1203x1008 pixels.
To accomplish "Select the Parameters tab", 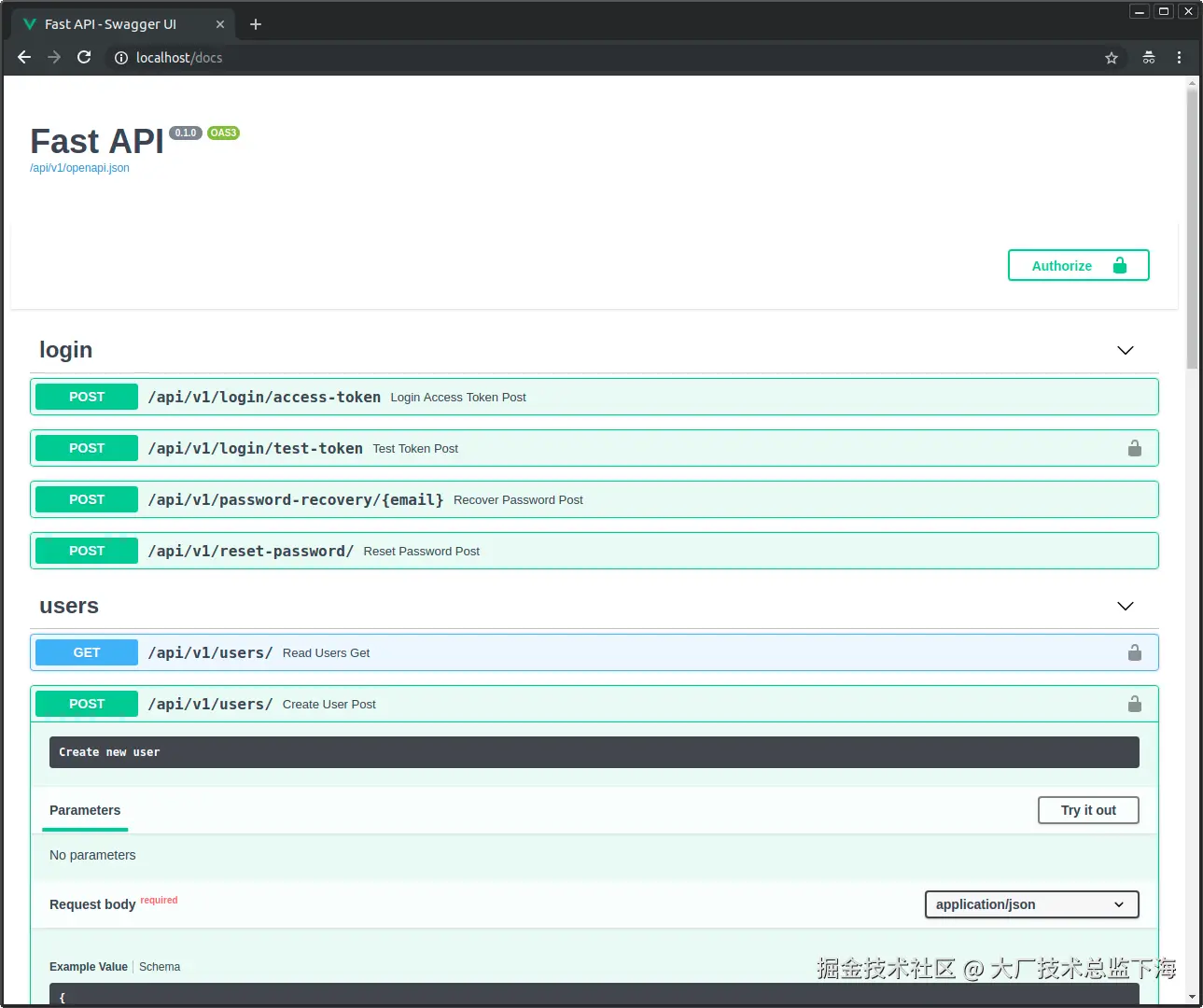I will click(85, 810).
